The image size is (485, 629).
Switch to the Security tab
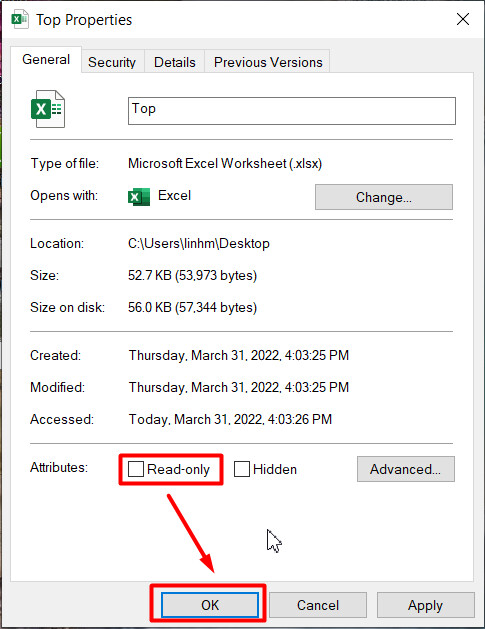(x=112, y=62)
